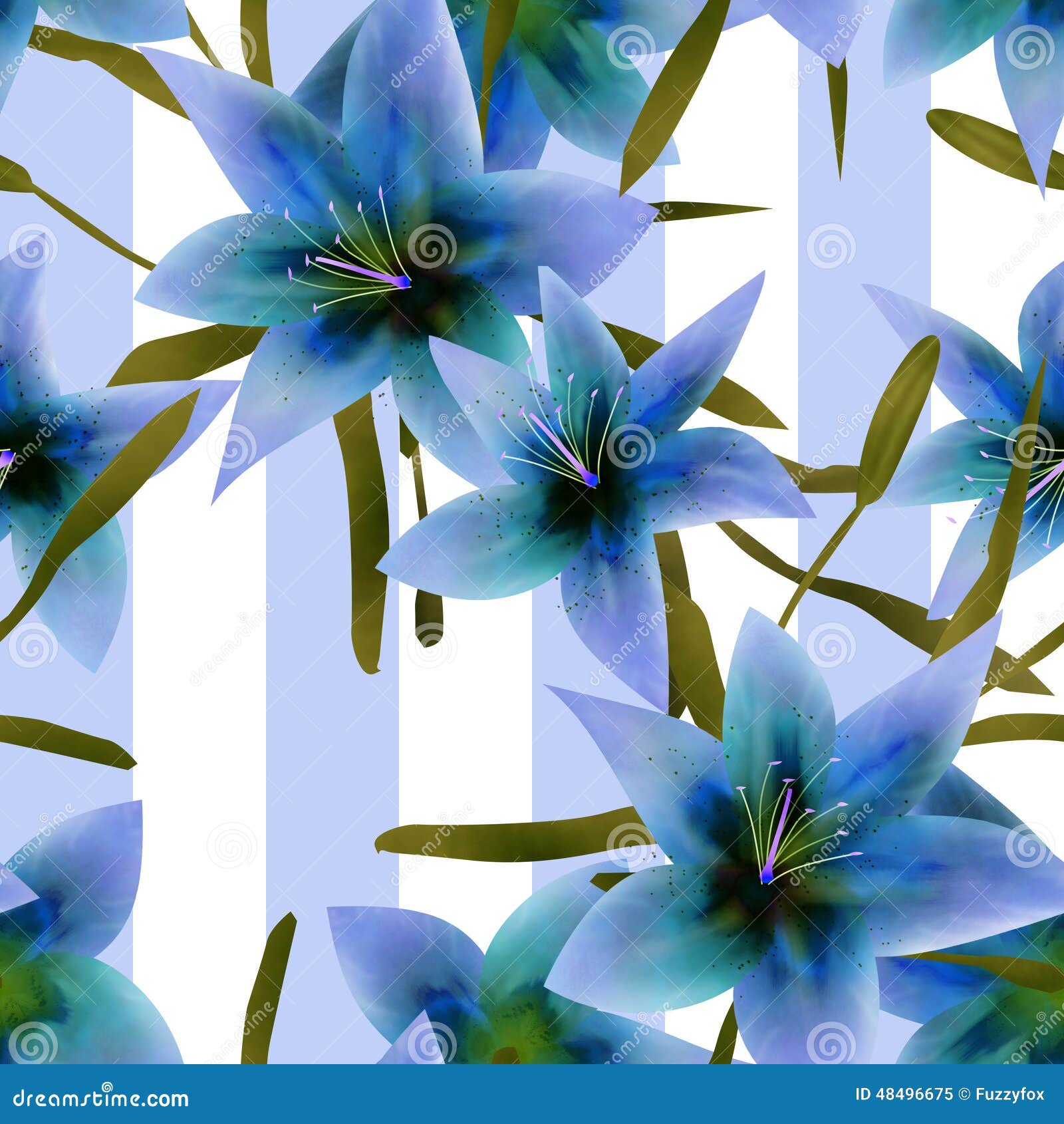
Task: Click the ID 48496675 image identifier
Action: pyautogui.click(x=904, y=1093)
